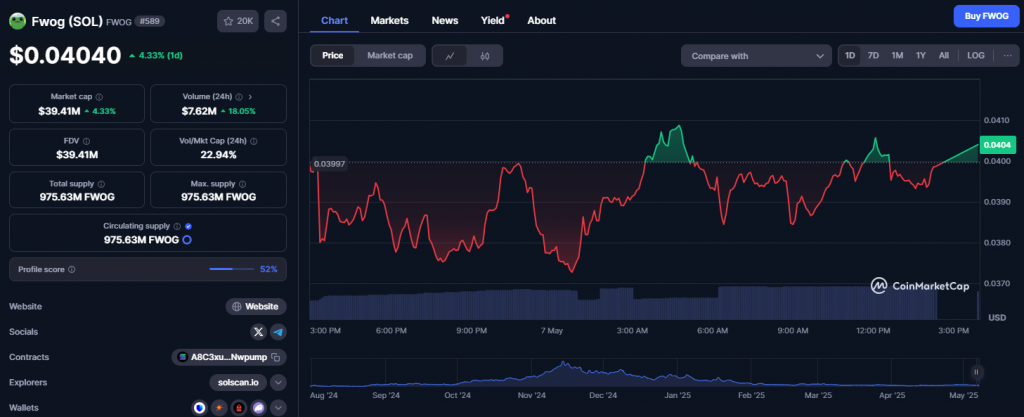Open the chart more options ellipsis
The height and width of the screenshot is (417, 1024).
(x=1007, y=55)
